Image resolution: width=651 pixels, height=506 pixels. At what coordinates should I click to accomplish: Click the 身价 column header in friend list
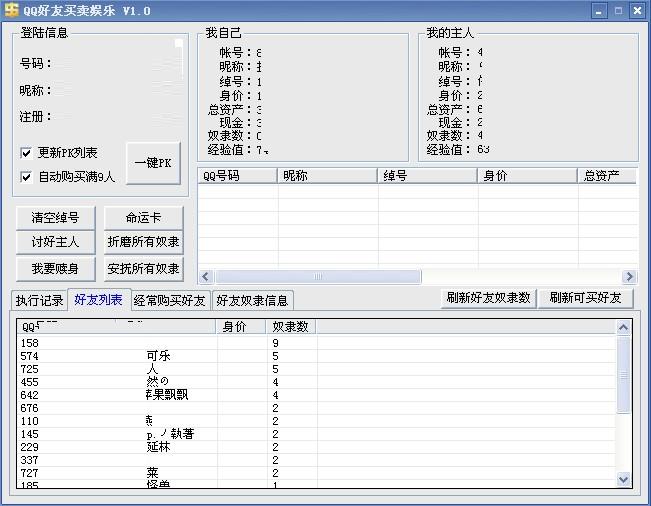(x=241, y=327)
